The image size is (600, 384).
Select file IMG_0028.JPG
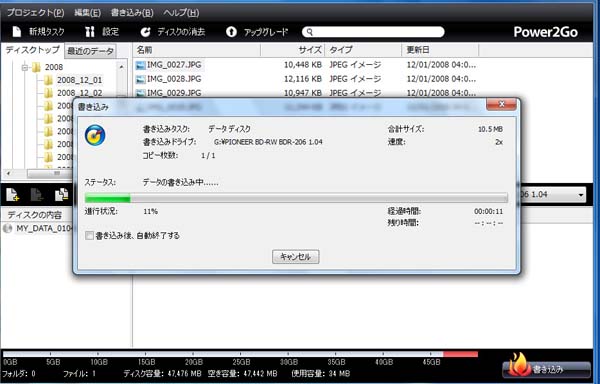(x=174, y=79)
